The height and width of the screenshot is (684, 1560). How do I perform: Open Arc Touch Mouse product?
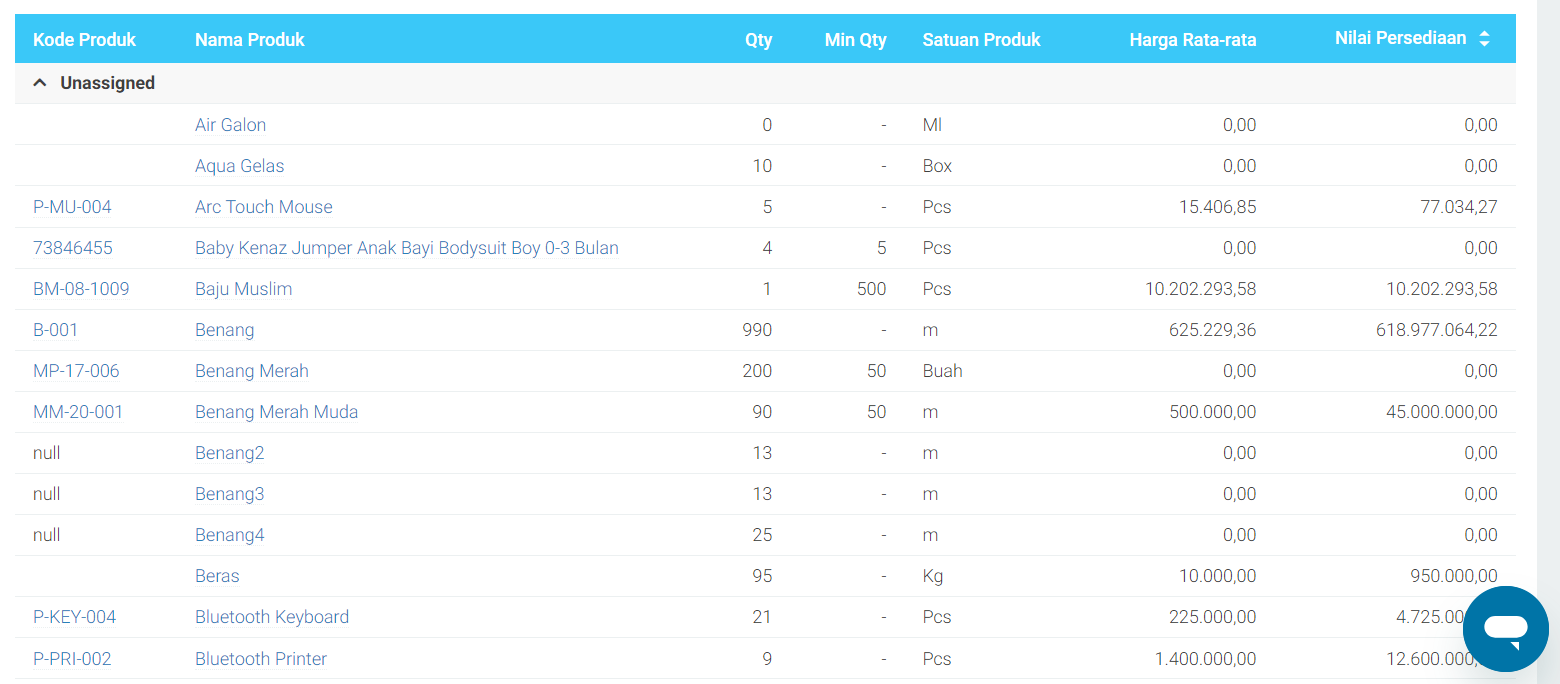pyautogui.click(x=263, y=207)
